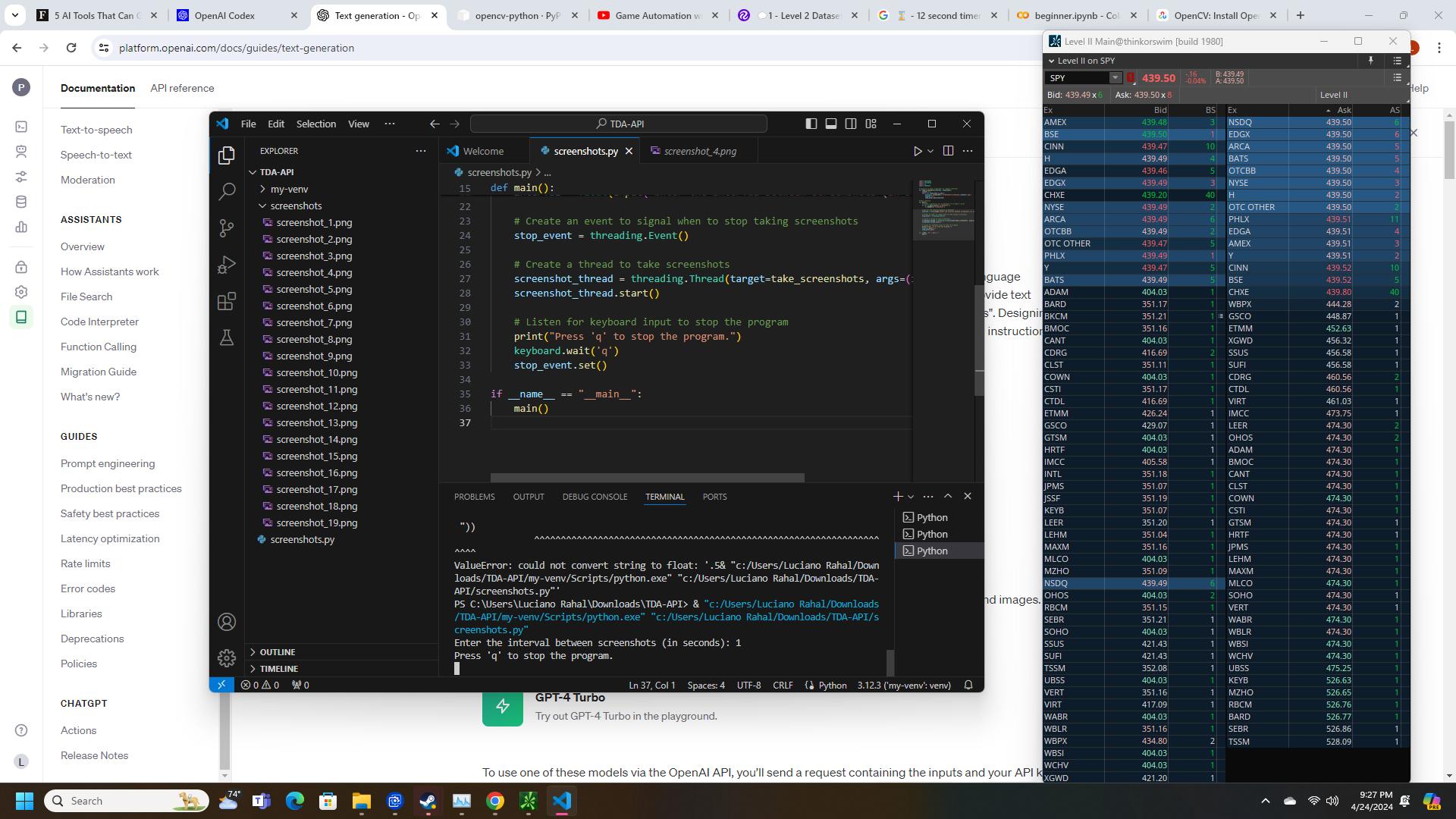Open the Testing flask view
Viewport: 1456px width, 819px height.
226,337
